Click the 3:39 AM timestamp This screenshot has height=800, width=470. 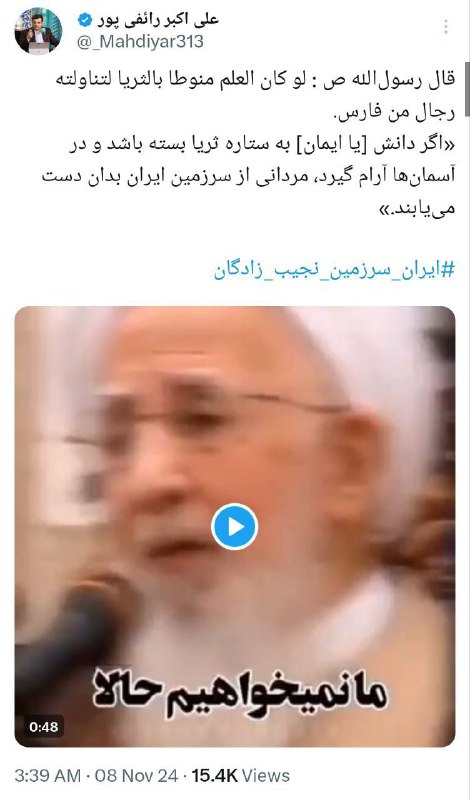click(48, 776)
